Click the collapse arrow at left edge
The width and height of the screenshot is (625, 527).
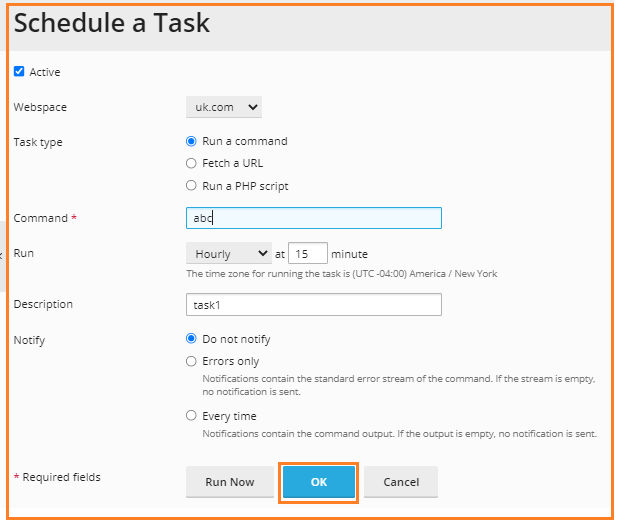click(x=1, y=256)
